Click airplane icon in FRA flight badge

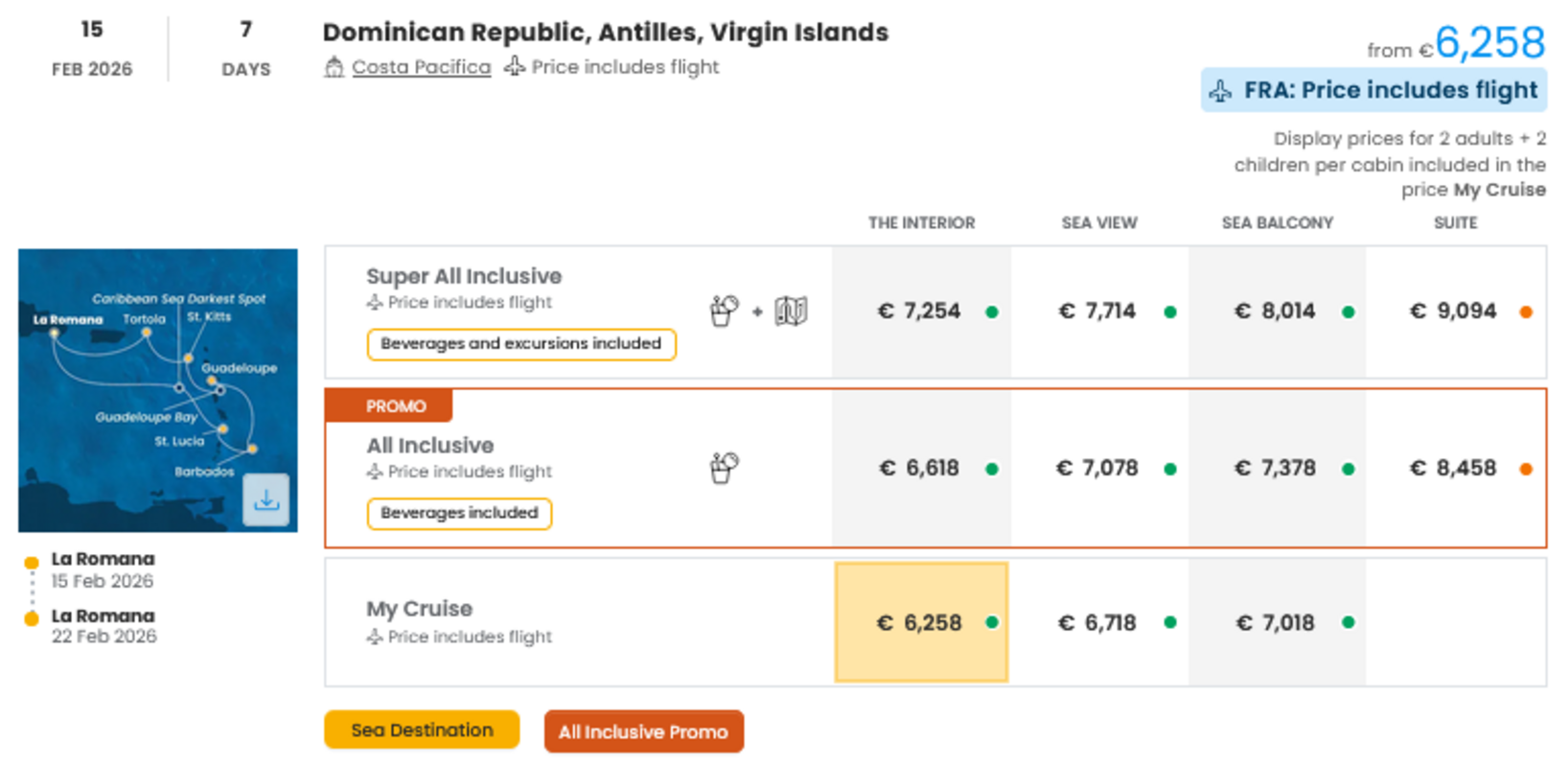[x=1220, y=91]
